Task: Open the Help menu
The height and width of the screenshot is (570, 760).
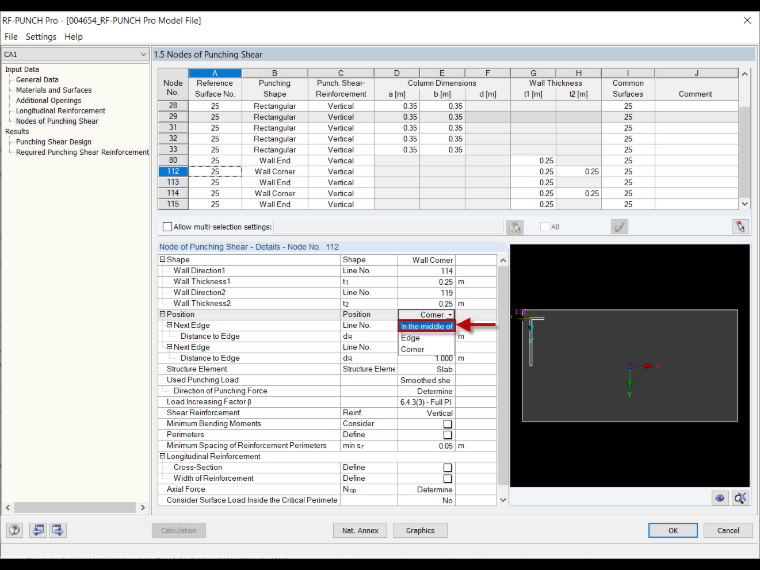Action: pos(73,37)
